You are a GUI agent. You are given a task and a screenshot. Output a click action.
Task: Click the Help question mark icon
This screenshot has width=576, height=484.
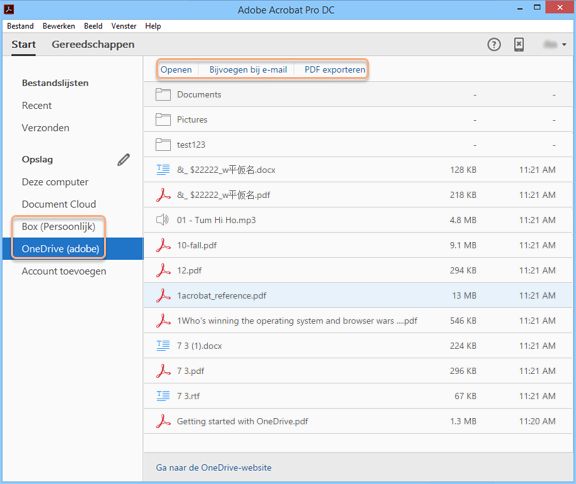pyautogui.click(x=494, y=44)
